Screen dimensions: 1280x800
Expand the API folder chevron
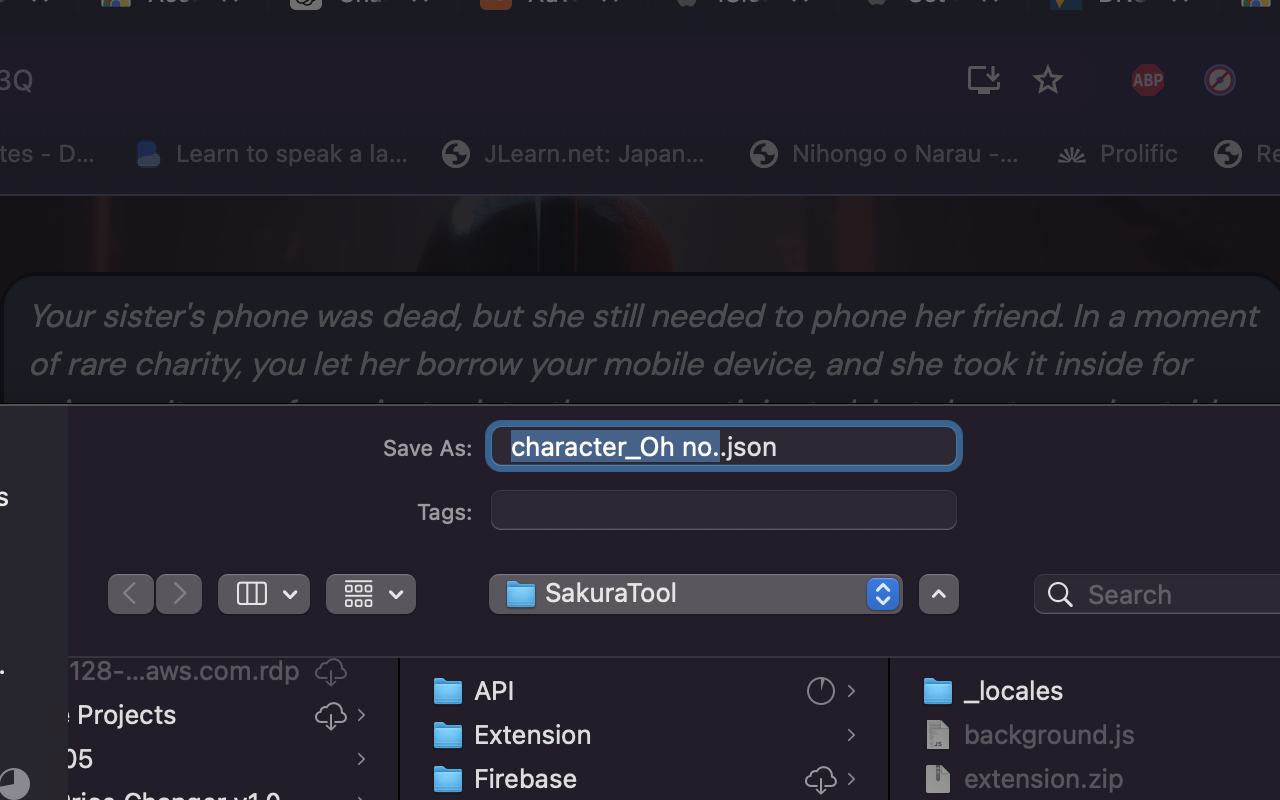pos(851,691)
